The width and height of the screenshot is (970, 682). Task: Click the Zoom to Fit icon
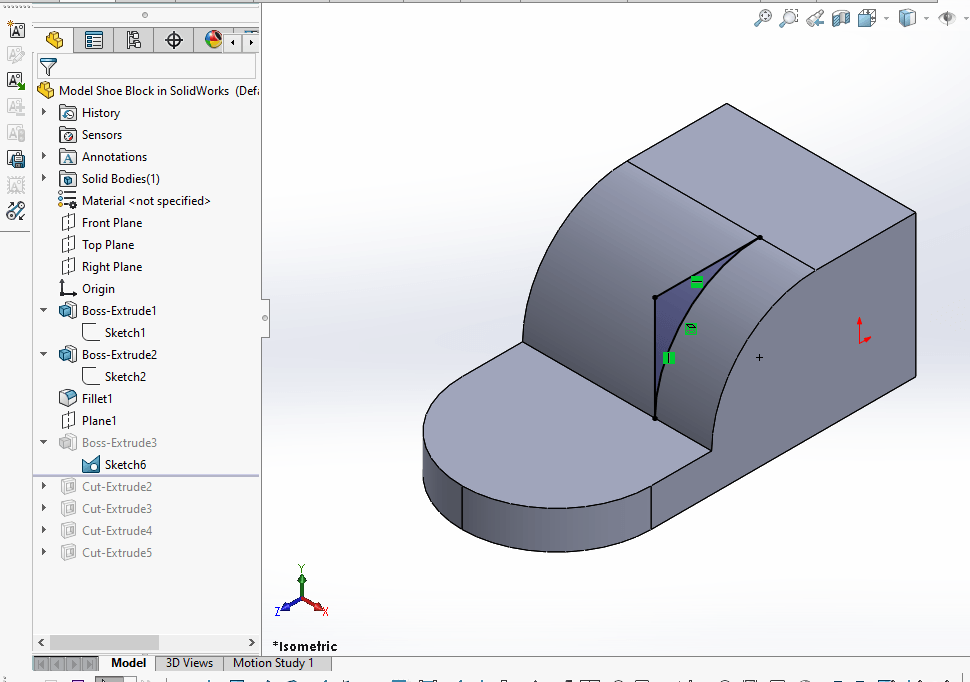click(763, 18)
